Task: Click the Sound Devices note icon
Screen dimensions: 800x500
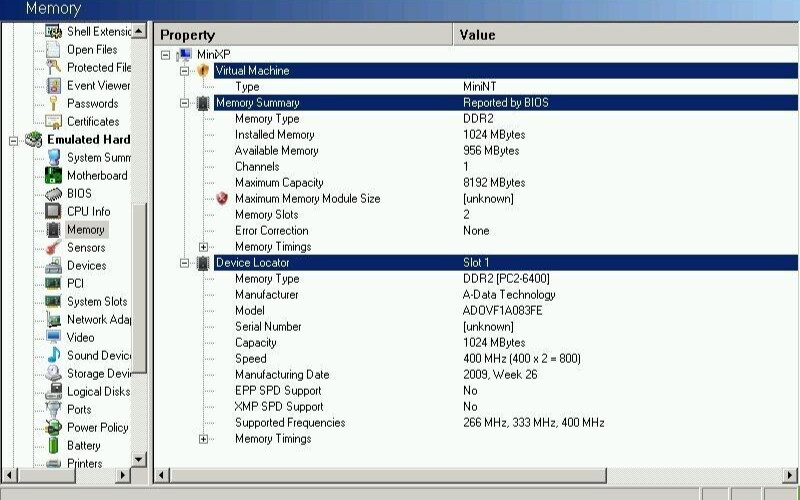Action: point(54,356)
